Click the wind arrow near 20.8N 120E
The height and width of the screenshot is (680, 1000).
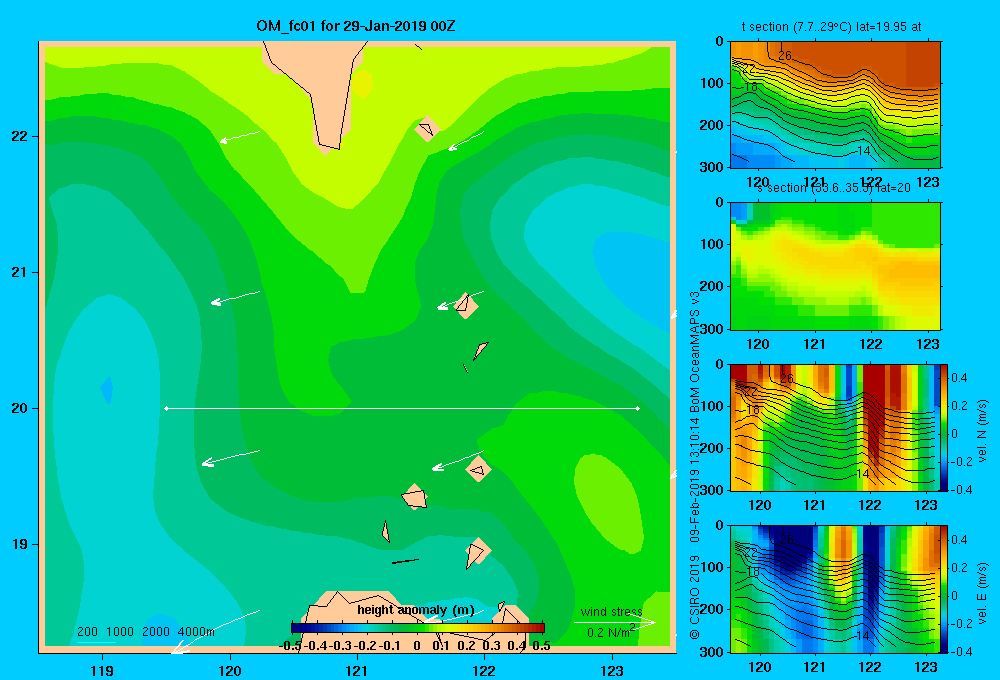235,298
